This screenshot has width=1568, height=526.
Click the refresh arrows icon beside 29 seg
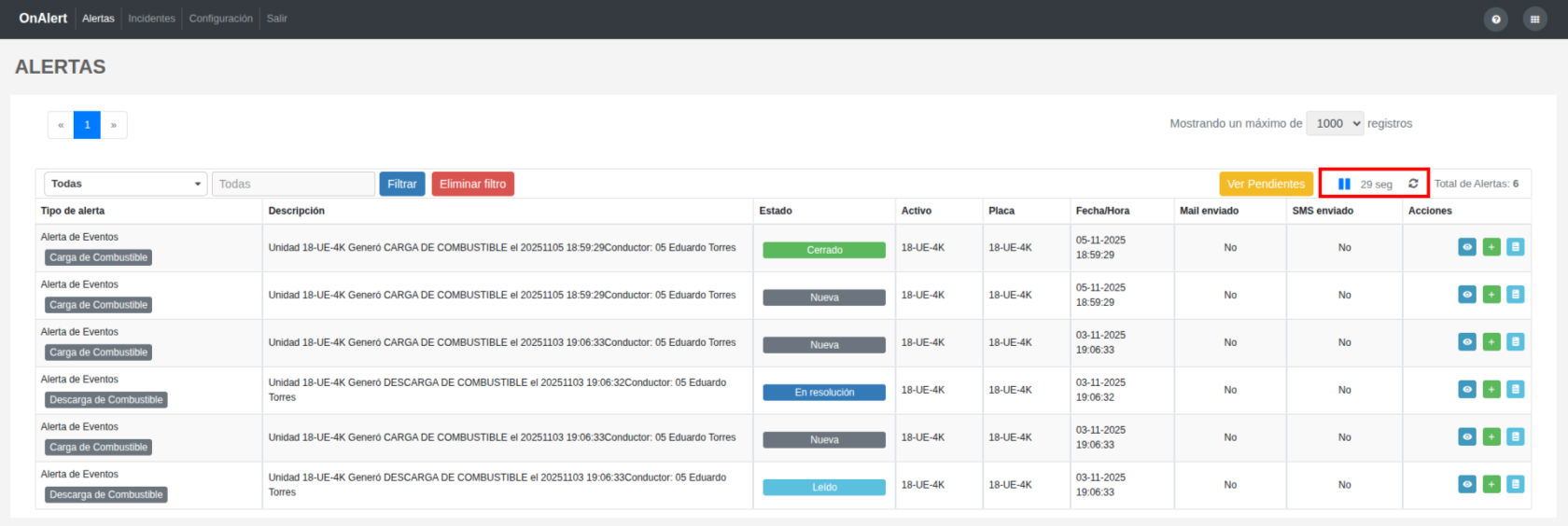(1413, 184)
